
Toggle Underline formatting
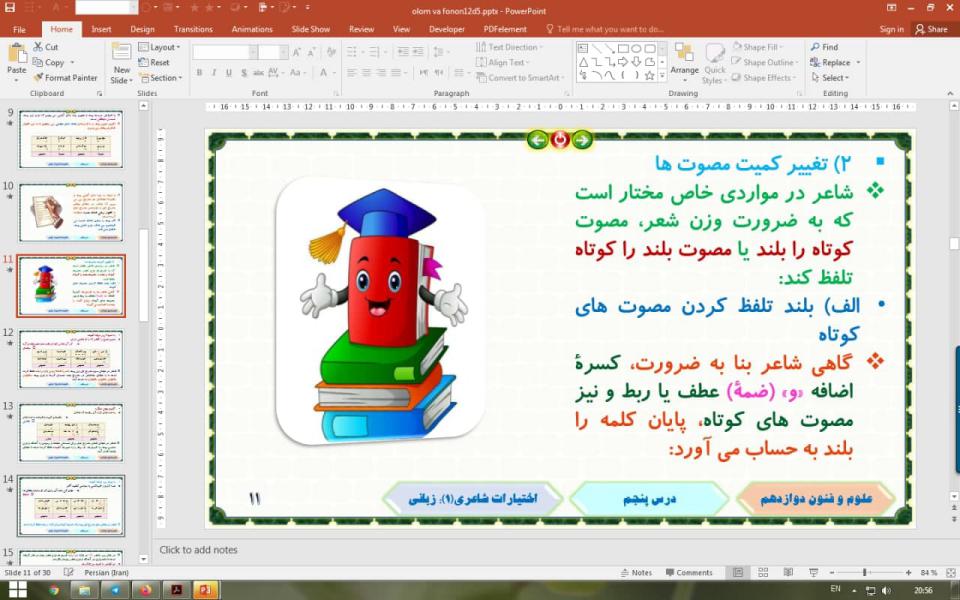pyautogui.click(x=228, y=73)
